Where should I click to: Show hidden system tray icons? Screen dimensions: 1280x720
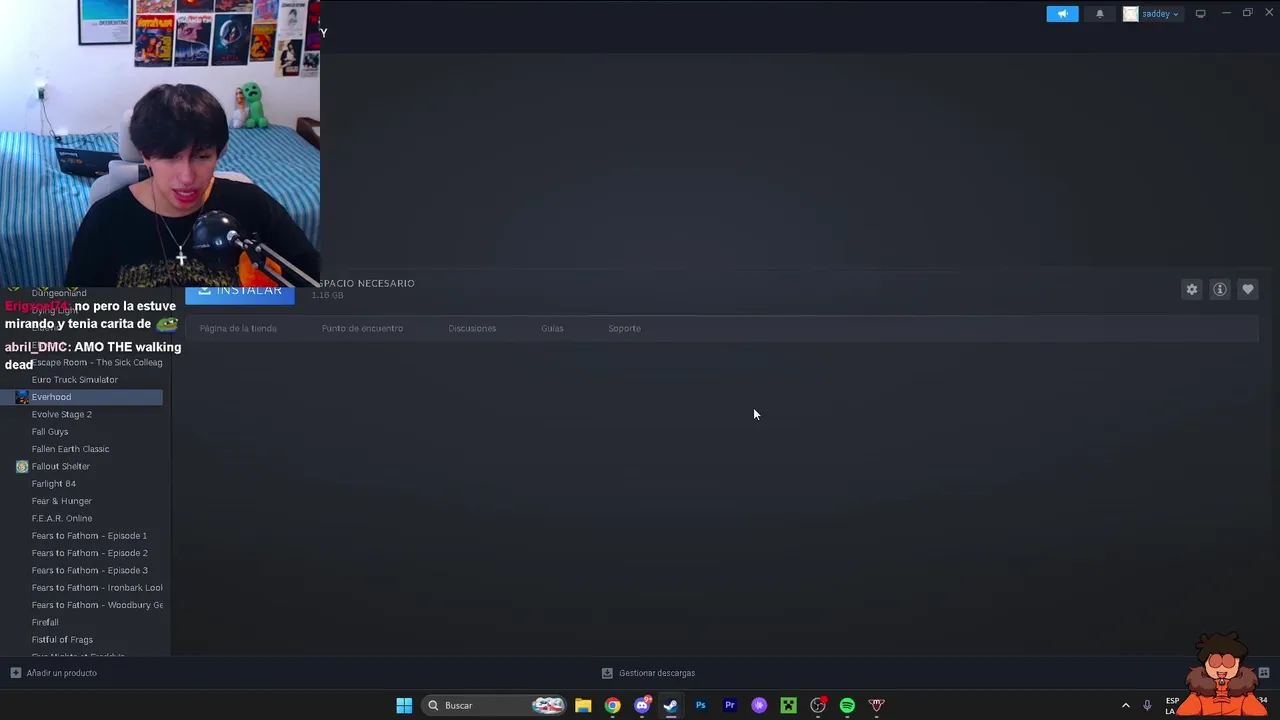[1125, 705]
